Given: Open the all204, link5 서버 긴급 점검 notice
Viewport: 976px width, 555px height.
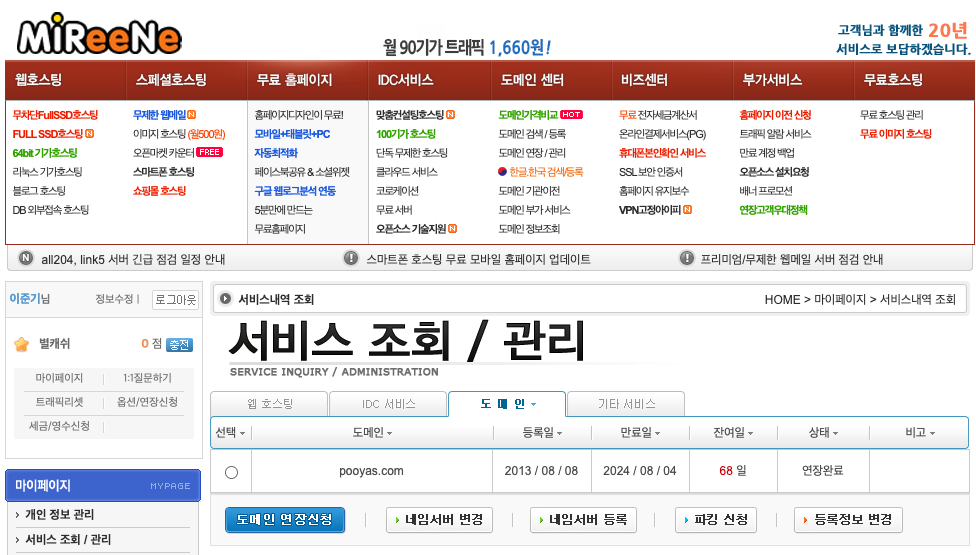Looking at the screenshot, I should [133, 259].
